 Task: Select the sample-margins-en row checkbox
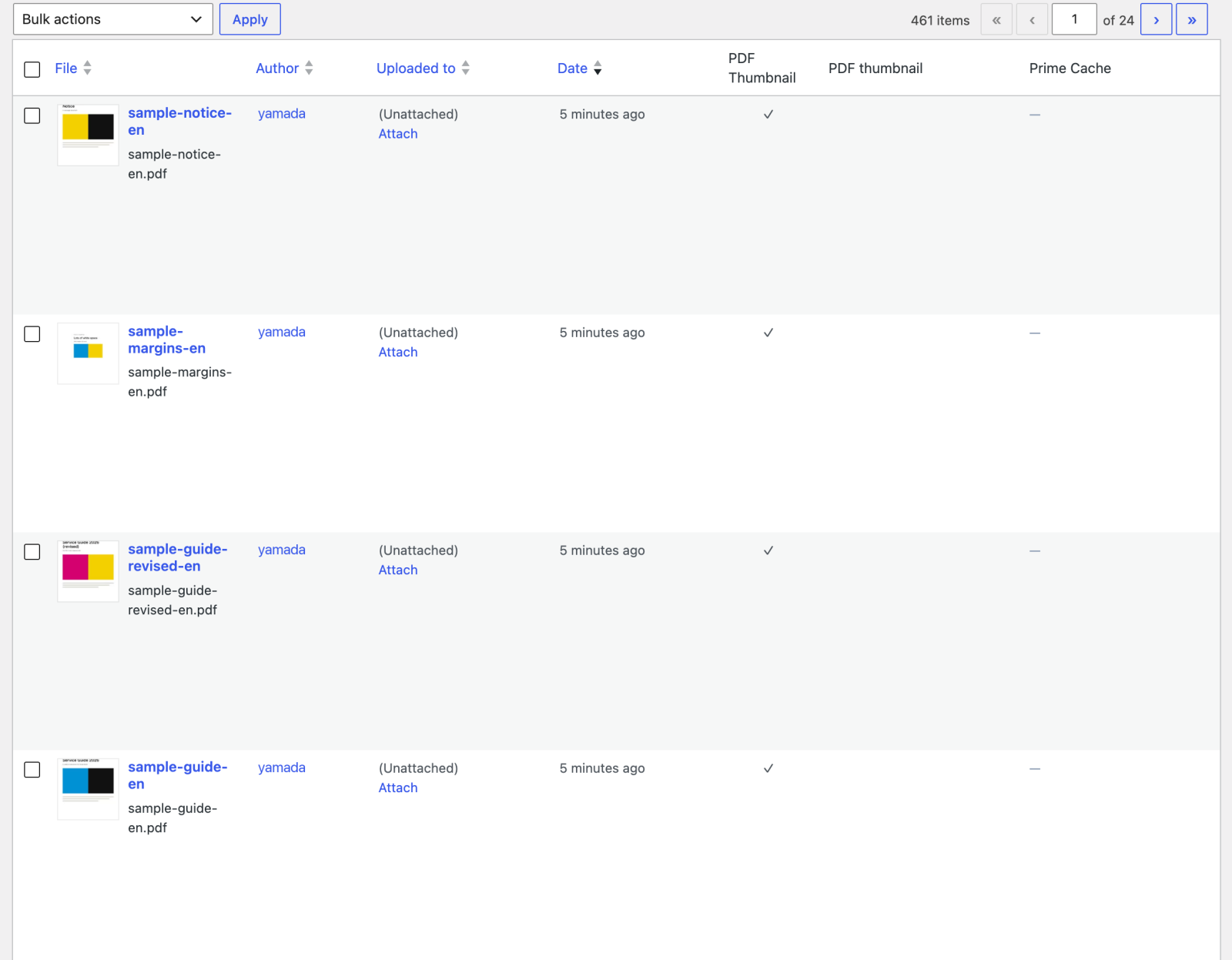(x=32, y=334)
